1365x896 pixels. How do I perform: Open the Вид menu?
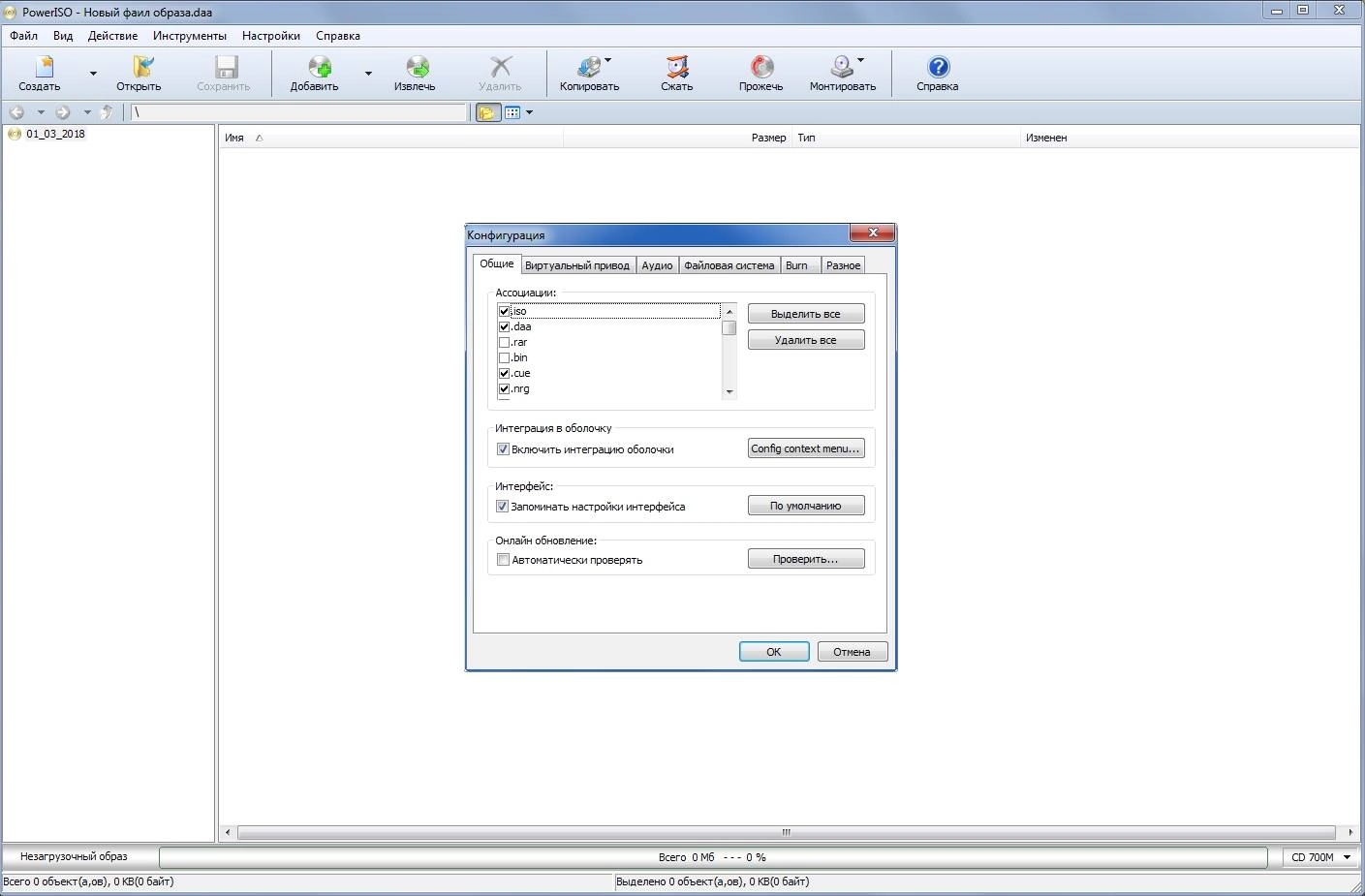[x=63, y=36]
